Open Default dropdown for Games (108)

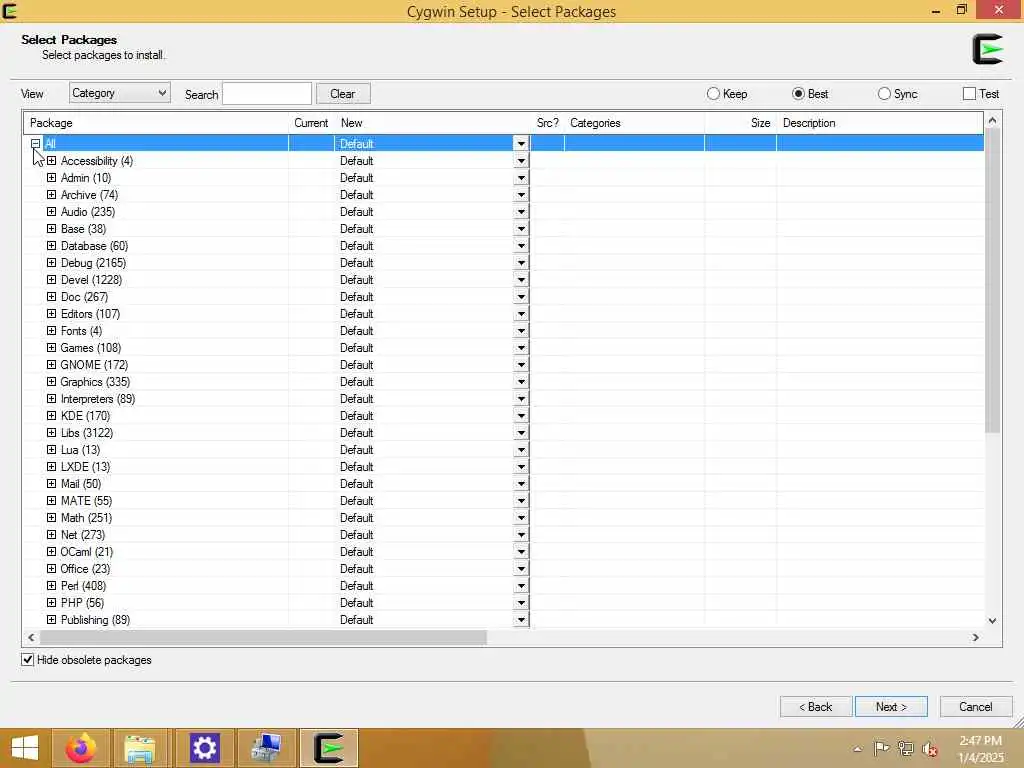click(x=520, y=347)
